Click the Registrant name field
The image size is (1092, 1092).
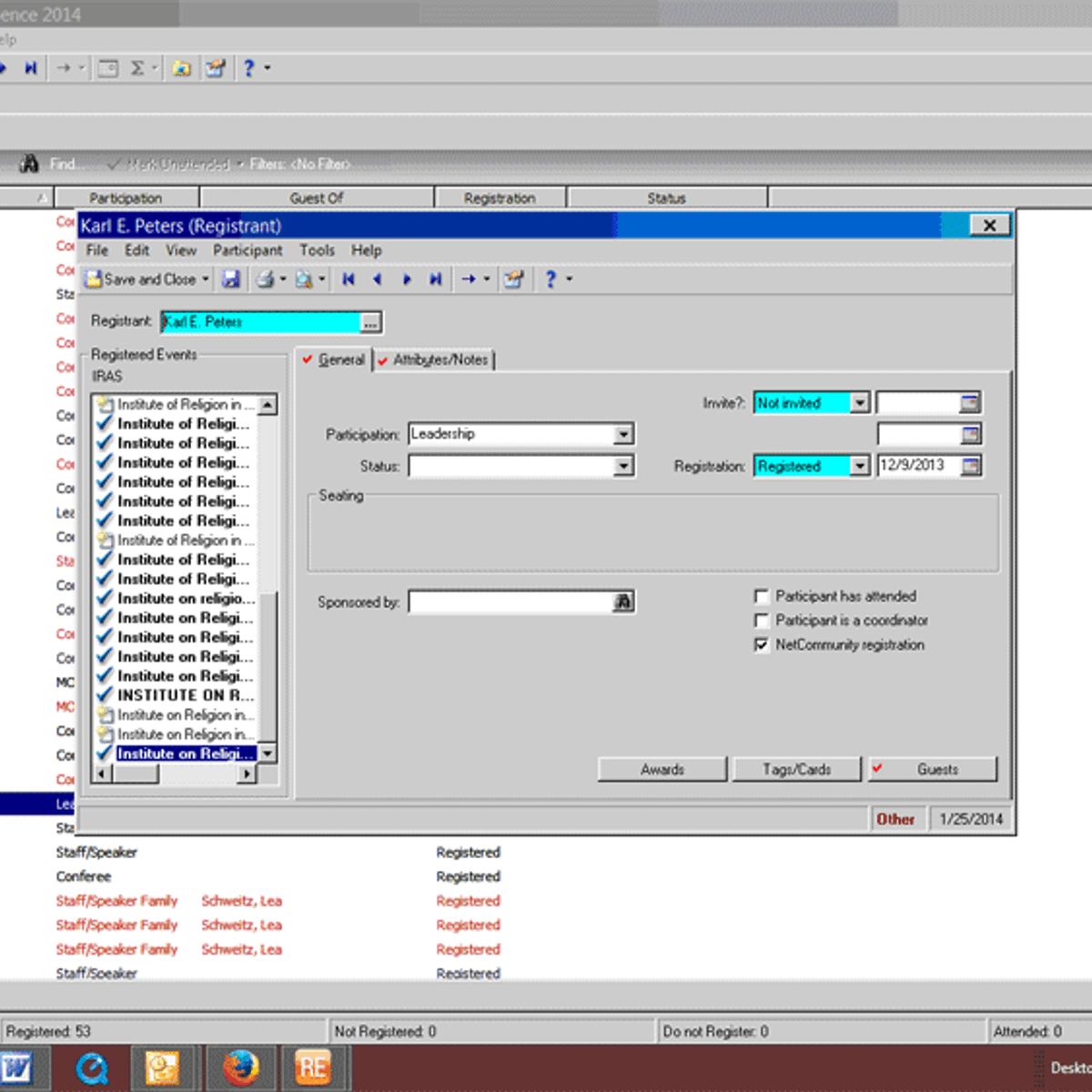click(260, 322)
